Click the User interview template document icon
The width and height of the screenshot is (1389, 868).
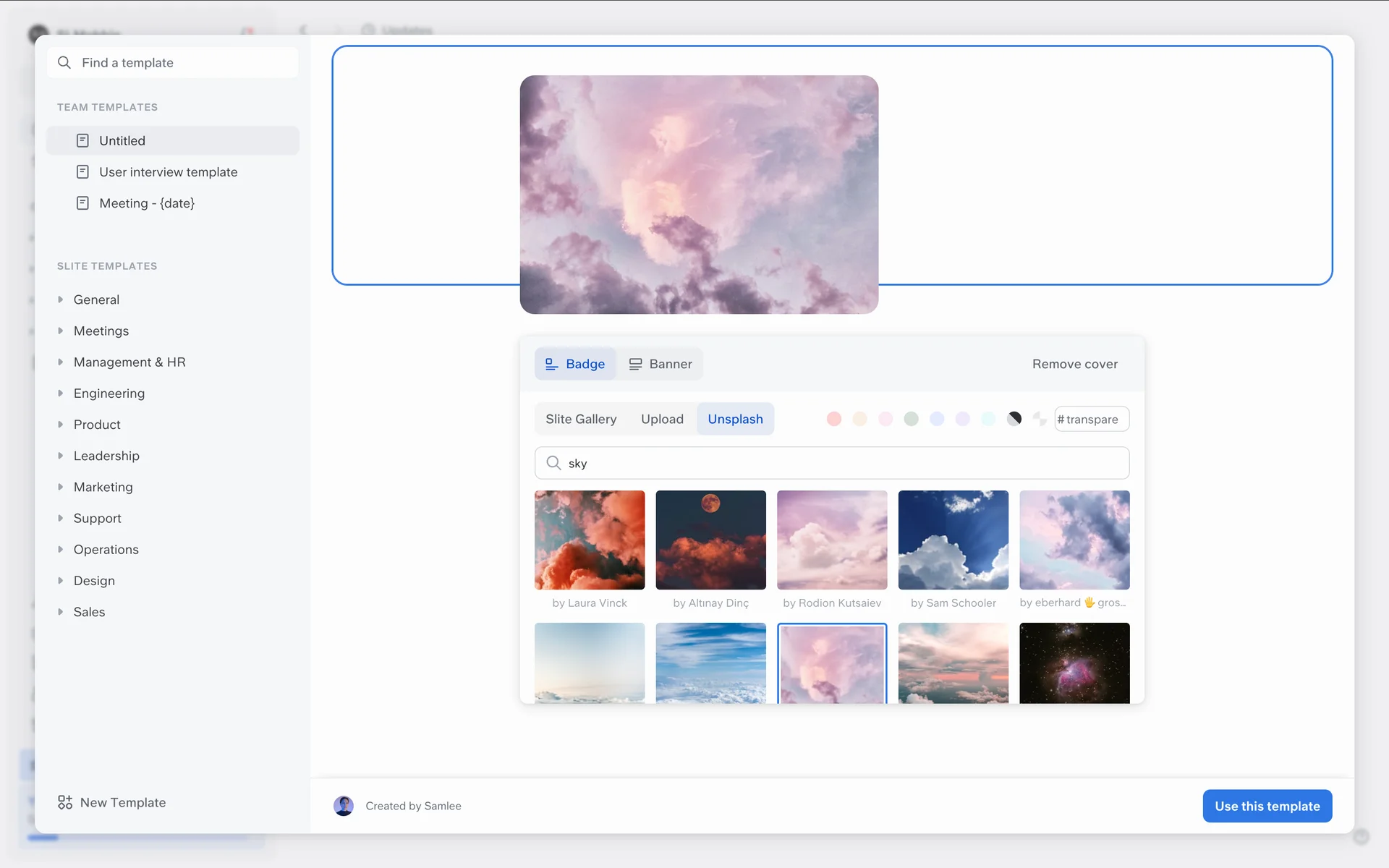point(82,172)
